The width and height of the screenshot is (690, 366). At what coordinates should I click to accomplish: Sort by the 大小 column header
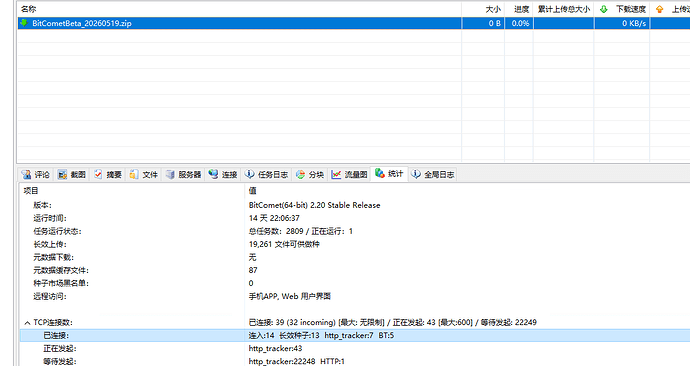493,9
